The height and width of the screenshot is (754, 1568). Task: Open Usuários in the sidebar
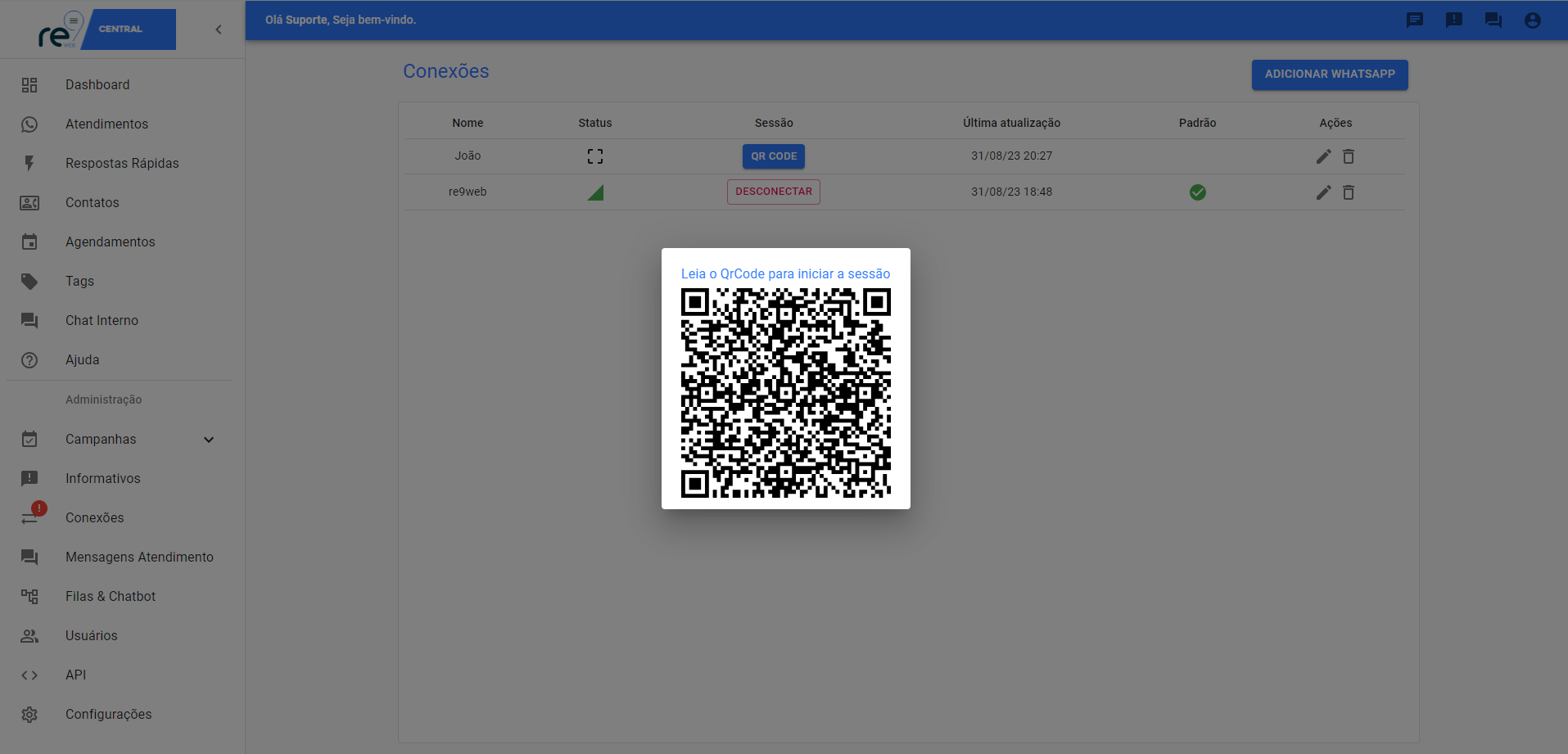[123, 636]
